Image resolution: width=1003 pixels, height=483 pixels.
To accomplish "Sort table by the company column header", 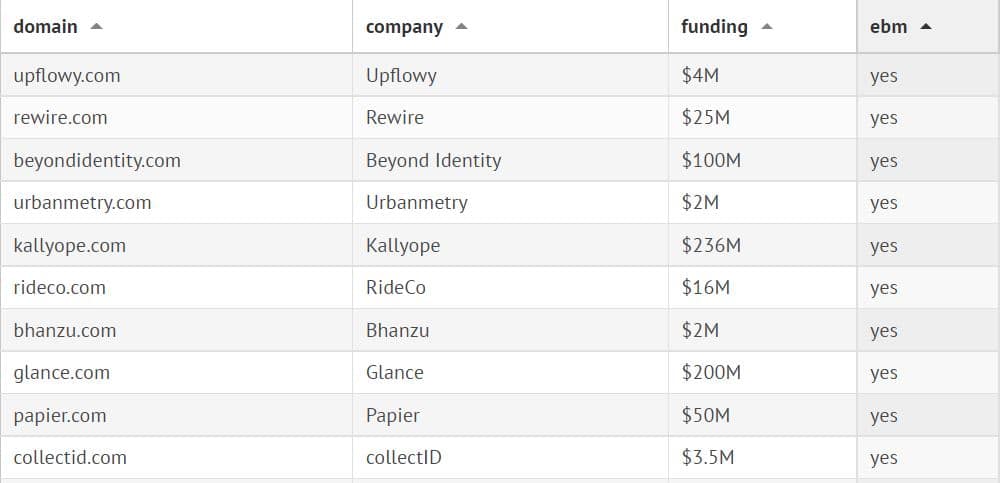I will pyautogui.click(x=404, y=27).
